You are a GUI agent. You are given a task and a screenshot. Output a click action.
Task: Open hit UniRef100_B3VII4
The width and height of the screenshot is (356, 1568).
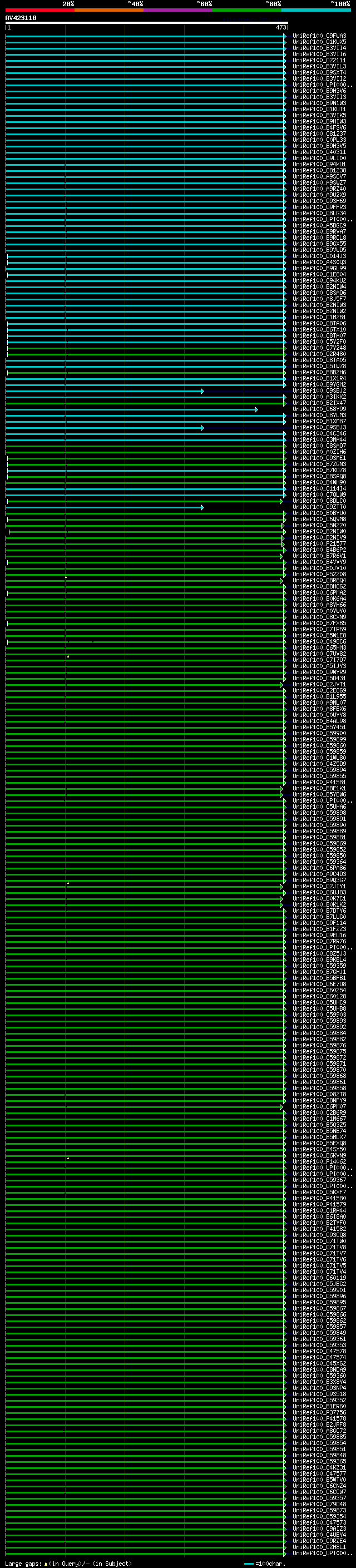pos(319,48)
